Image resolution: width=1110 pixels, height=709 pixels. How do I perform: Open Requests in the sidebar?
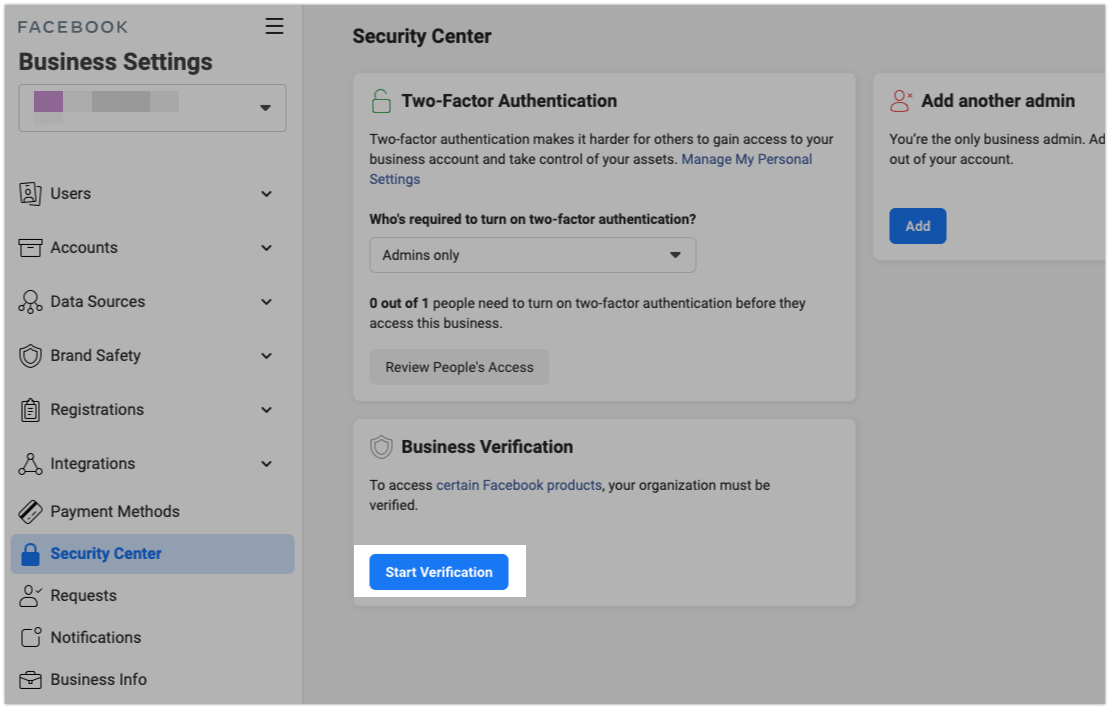(x=83, y=596)
